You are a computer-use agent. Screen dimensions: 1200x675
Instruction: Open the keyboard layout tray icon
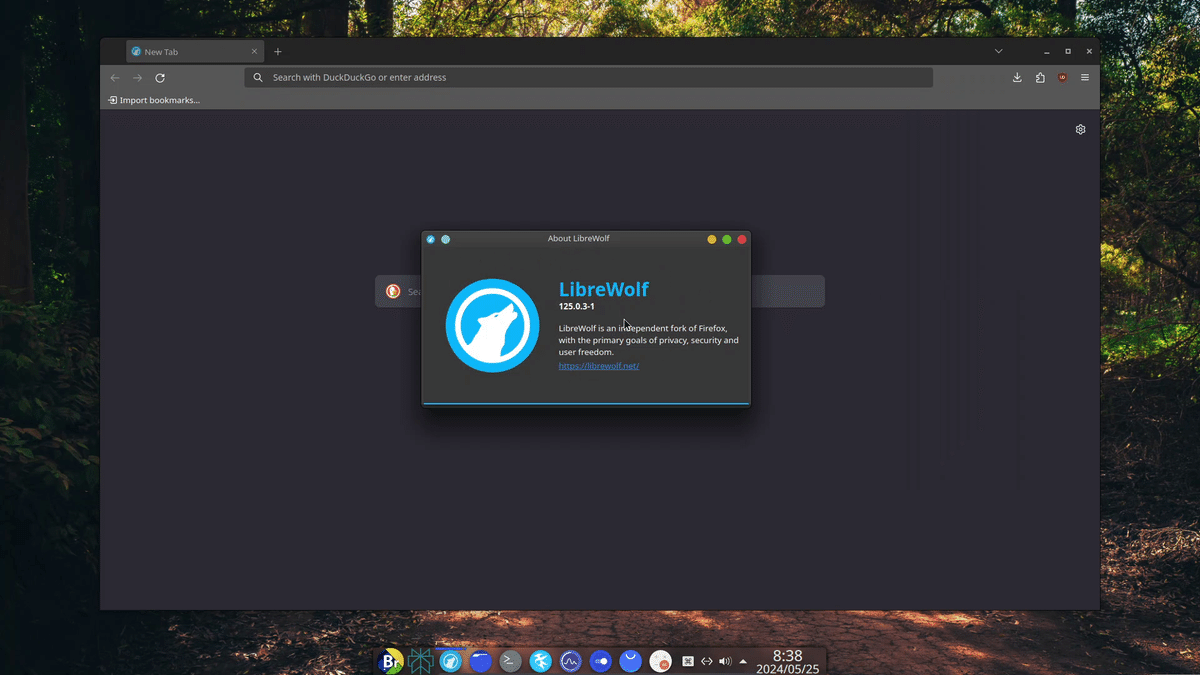688,661
